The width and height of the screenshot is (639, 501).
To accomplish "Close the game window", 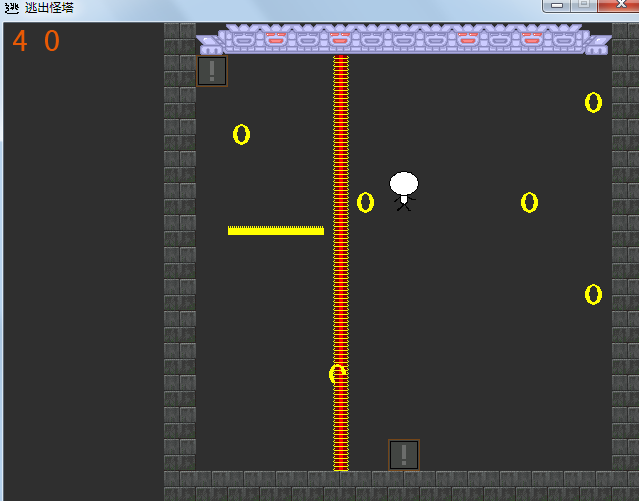I will 619,5.
